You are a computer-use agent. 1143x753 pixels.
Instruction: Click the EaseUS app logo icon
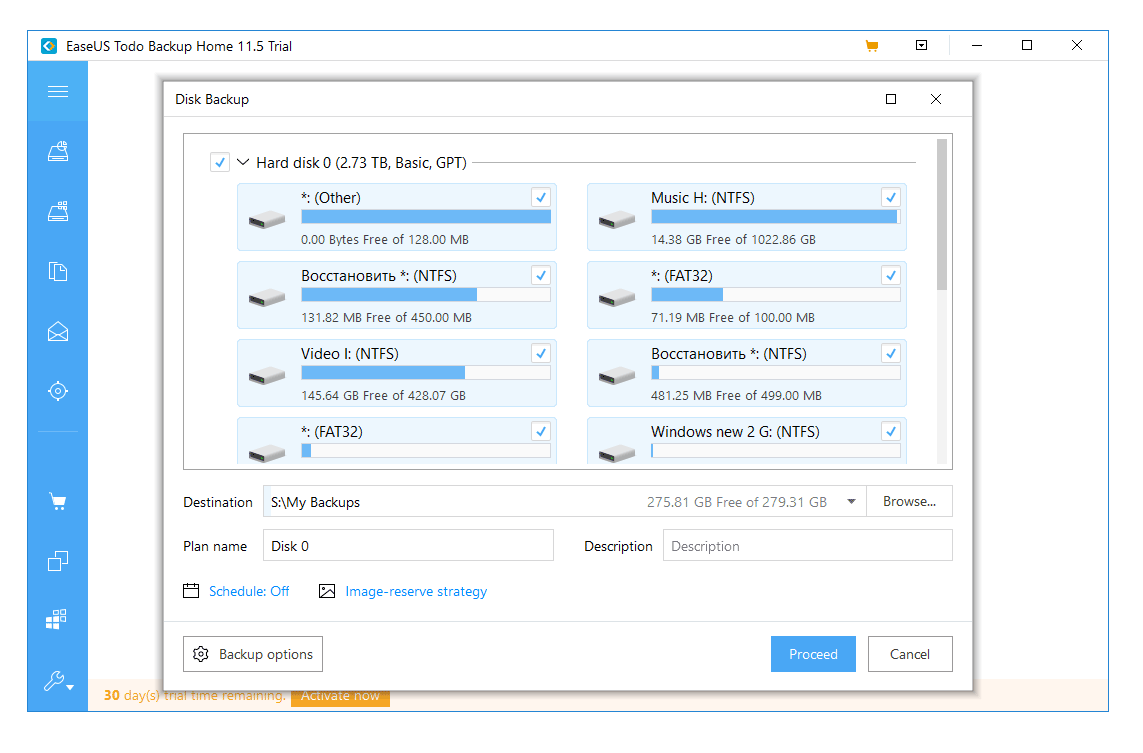[49, 46]
